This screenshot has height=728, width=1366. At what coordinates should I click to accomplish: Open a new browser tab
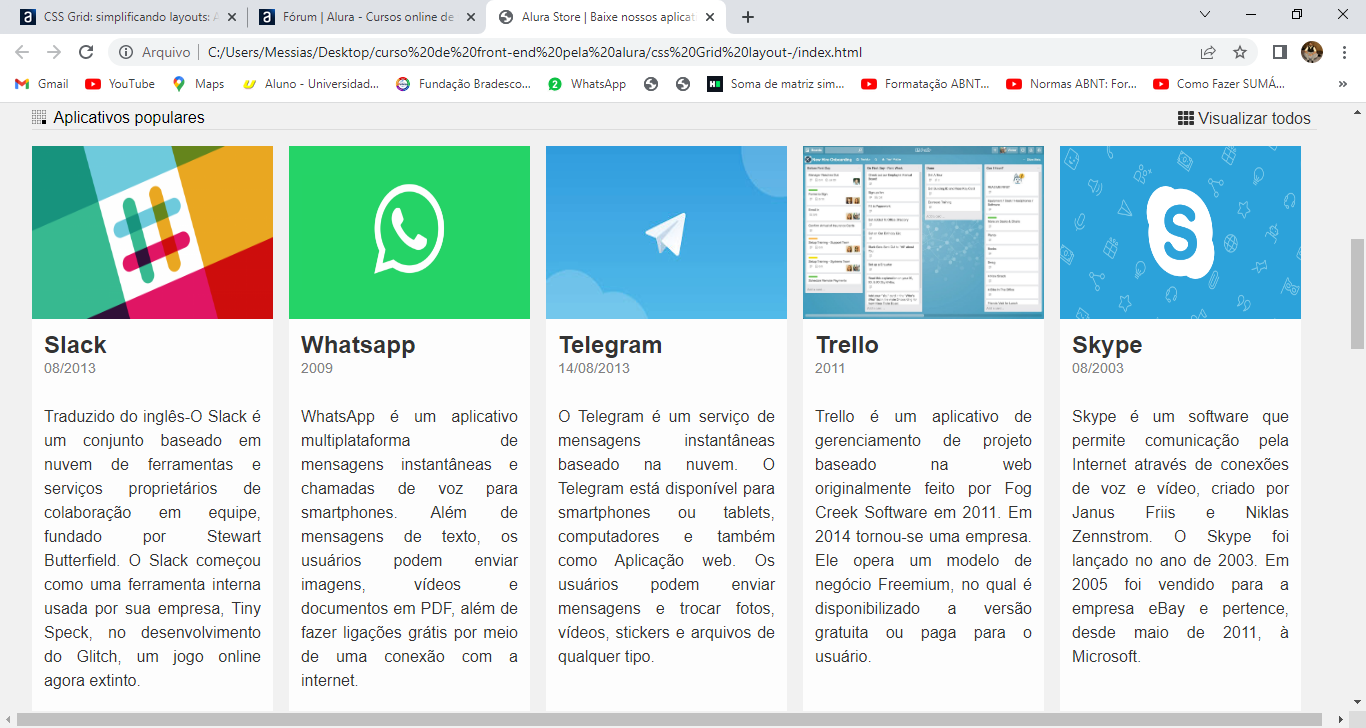748,17
